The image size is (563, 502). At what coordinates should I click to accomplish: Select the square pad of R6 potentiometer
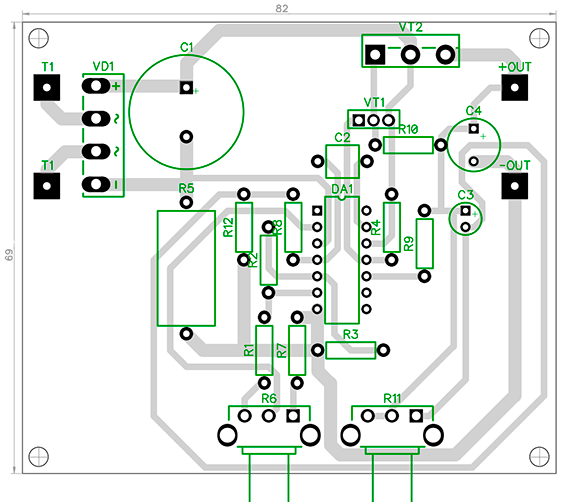click(293, 416)
